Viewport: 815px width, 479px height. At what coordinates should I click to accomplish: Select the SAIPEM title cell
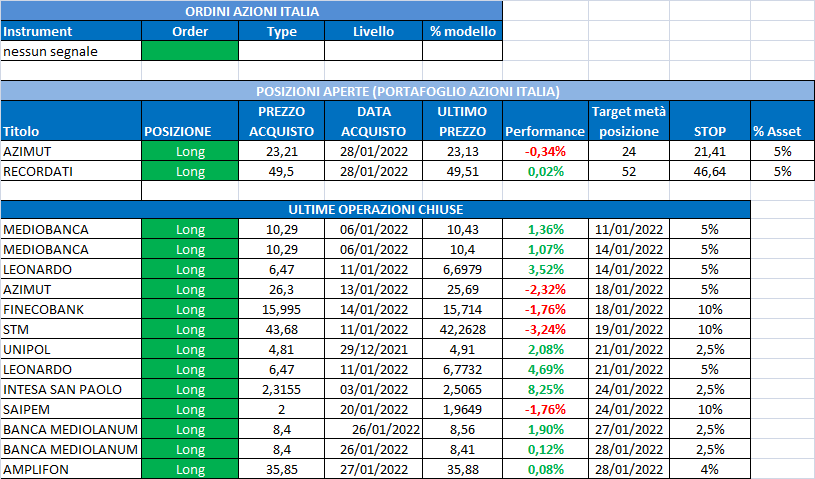click(71, 409)
